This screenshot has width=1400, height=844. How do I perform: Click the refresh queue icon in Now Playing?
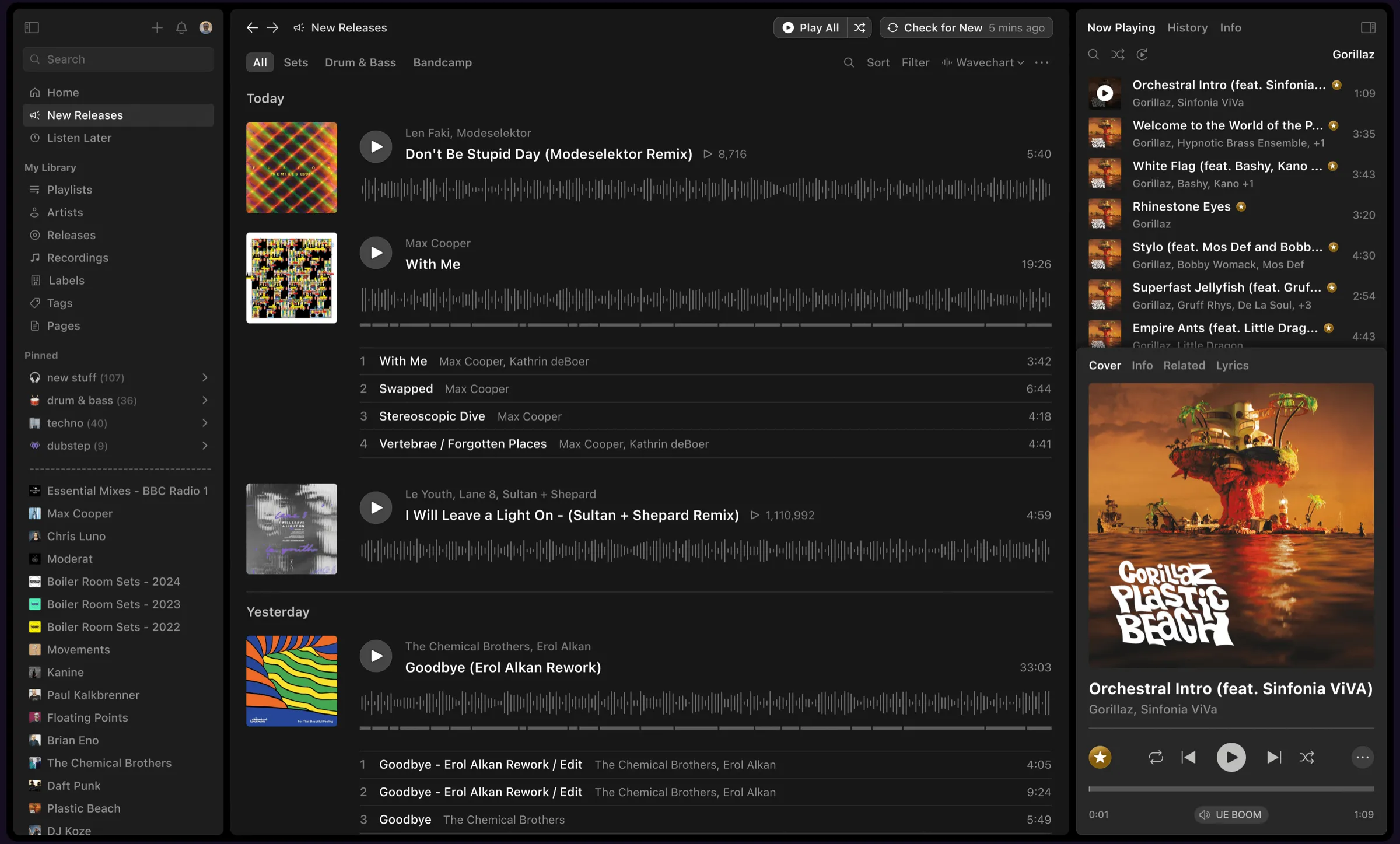point(1142,54)
